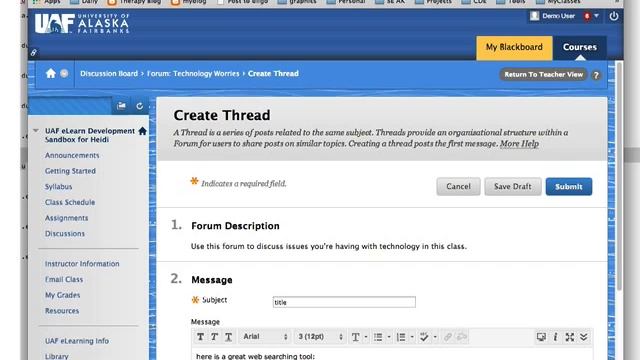Click the fullscreen expand icon in editor

click(570, 337)
